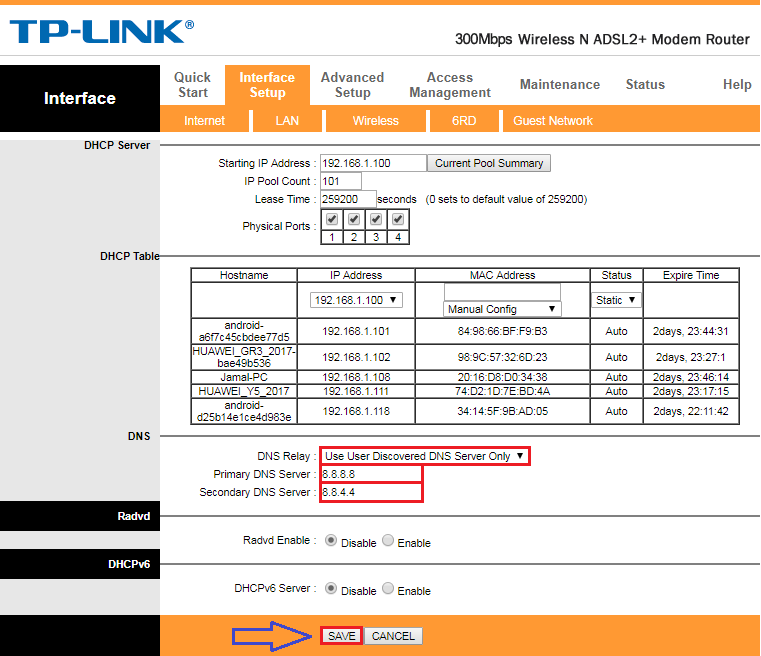Click the TP-LINK logo
This screenshot has height=656, width=761.
click(101, 32)
